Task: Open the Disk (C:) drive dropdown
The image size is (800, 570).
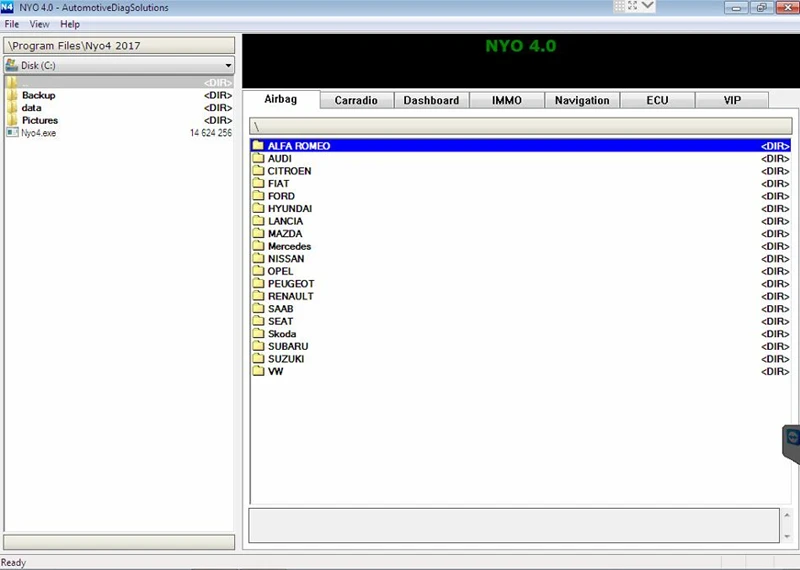Action: click(228, 65)
